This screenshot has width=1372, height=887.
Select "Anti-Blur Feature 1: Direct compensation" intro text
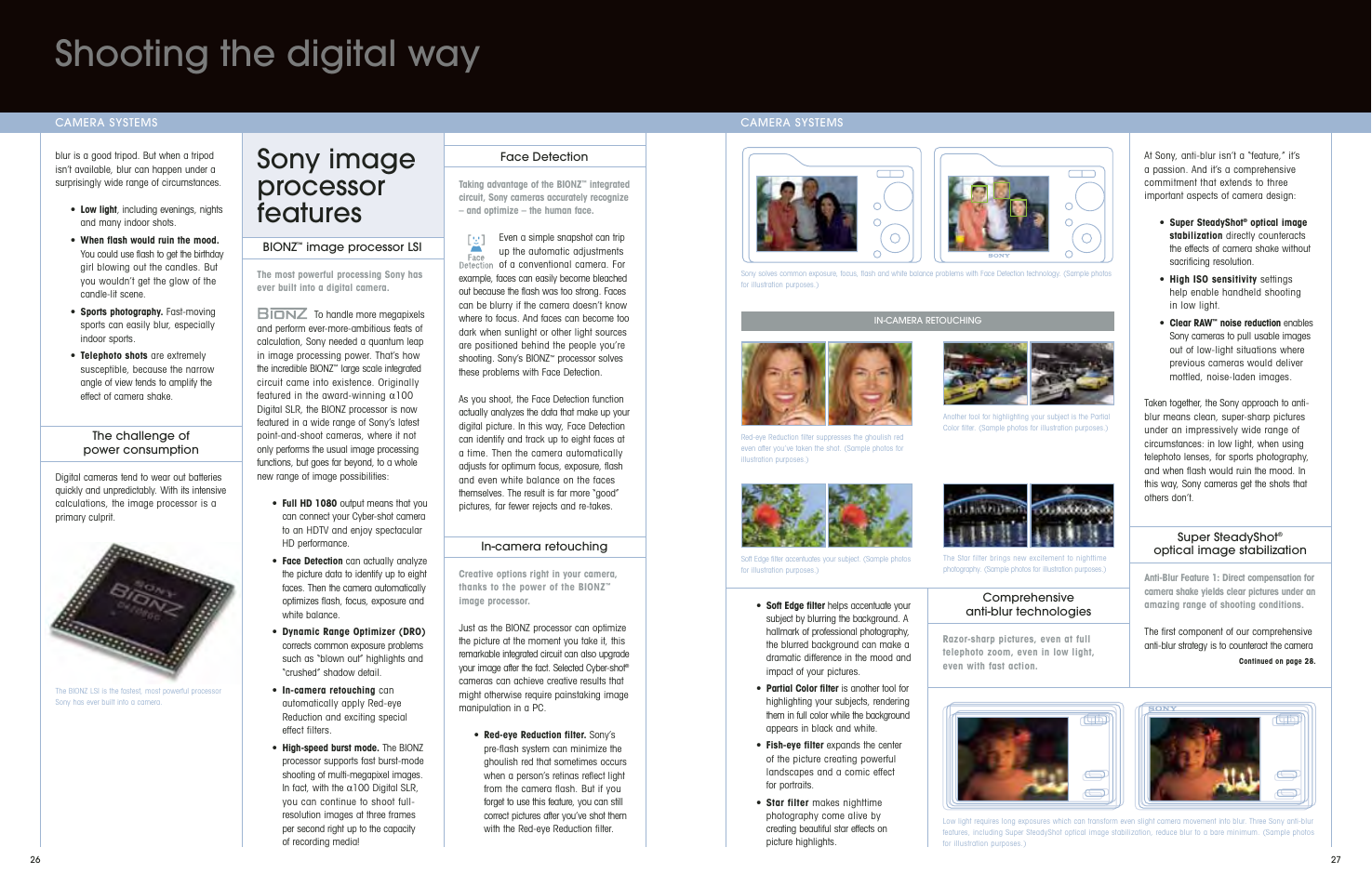[1230, 591]
